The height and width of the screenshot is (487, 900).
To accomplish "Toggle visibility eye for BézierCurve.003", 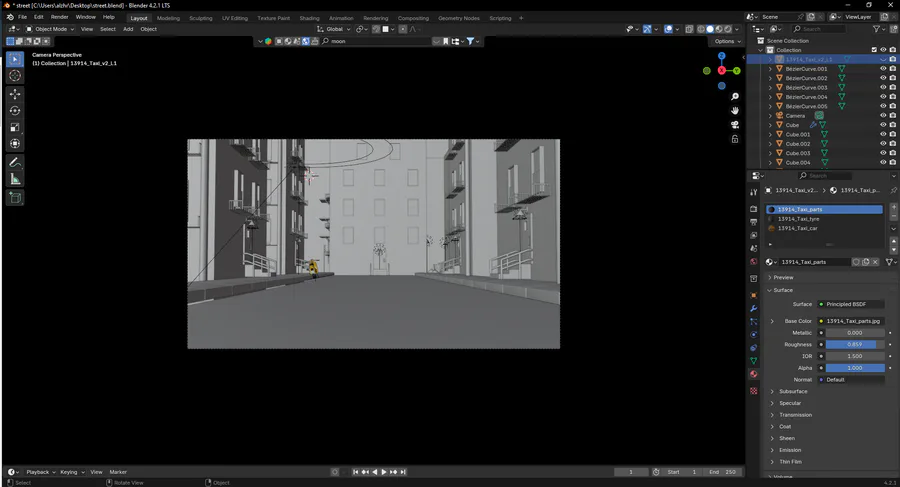I will (x=883, y=87).
